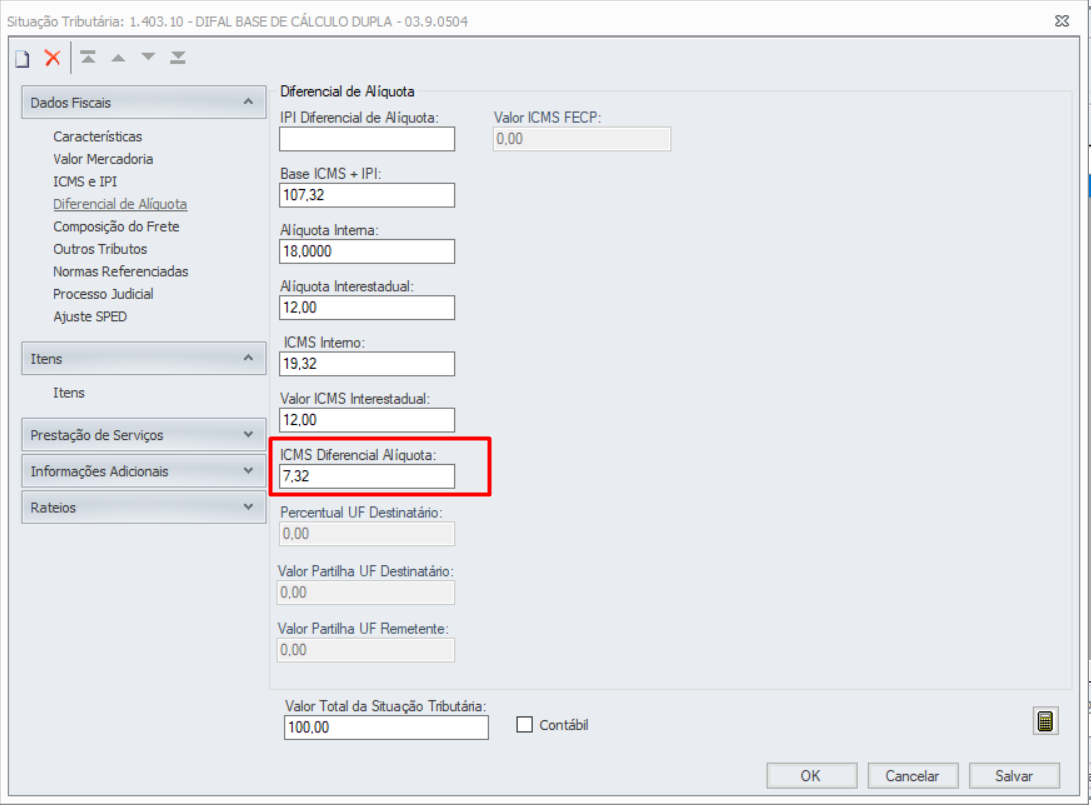Toggle the Contábil checkbox
Viewport: 1091px width, 807px height.
525,725
